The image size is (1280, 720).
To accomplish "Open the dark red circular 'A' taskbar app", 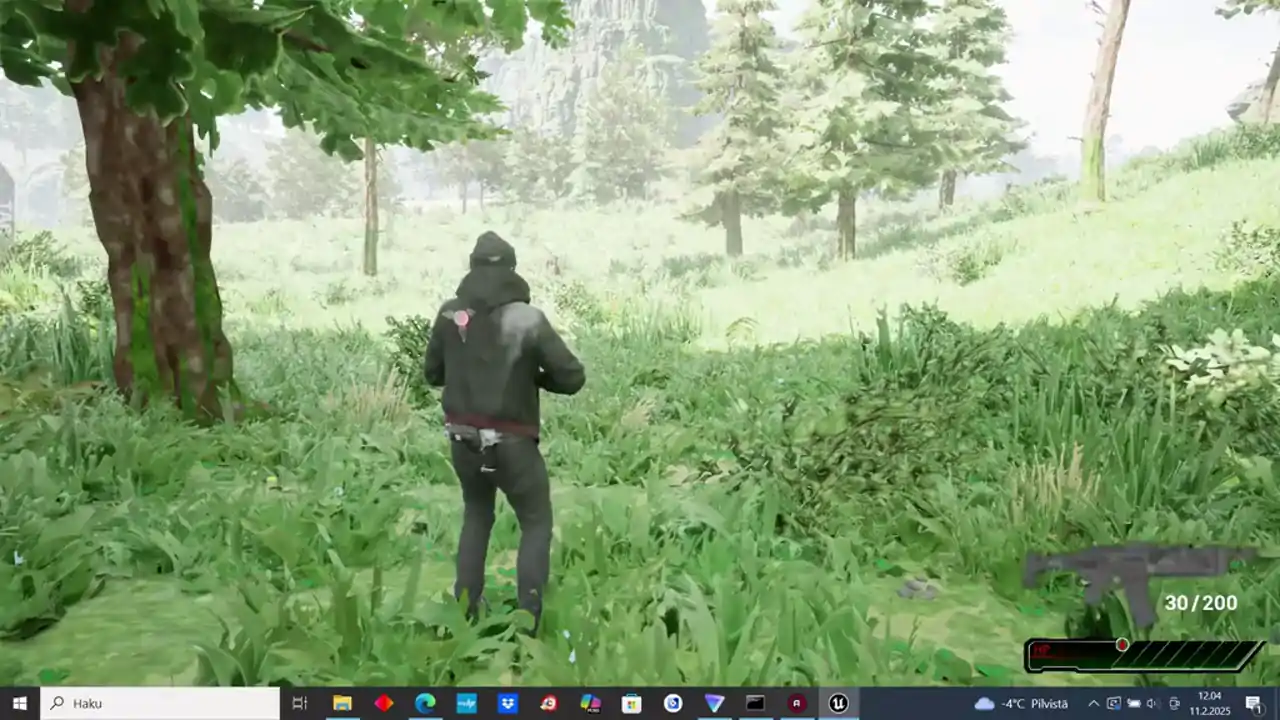I will point(797,703).
